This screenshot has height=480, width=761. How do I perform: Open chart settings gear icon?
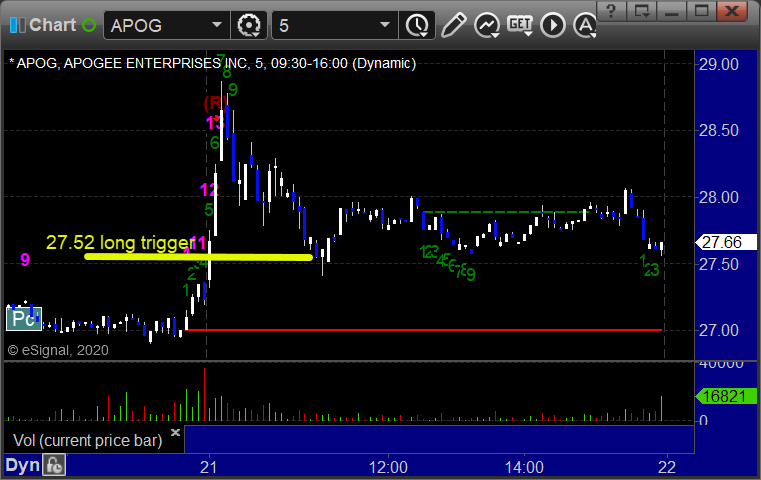point(249,25)
